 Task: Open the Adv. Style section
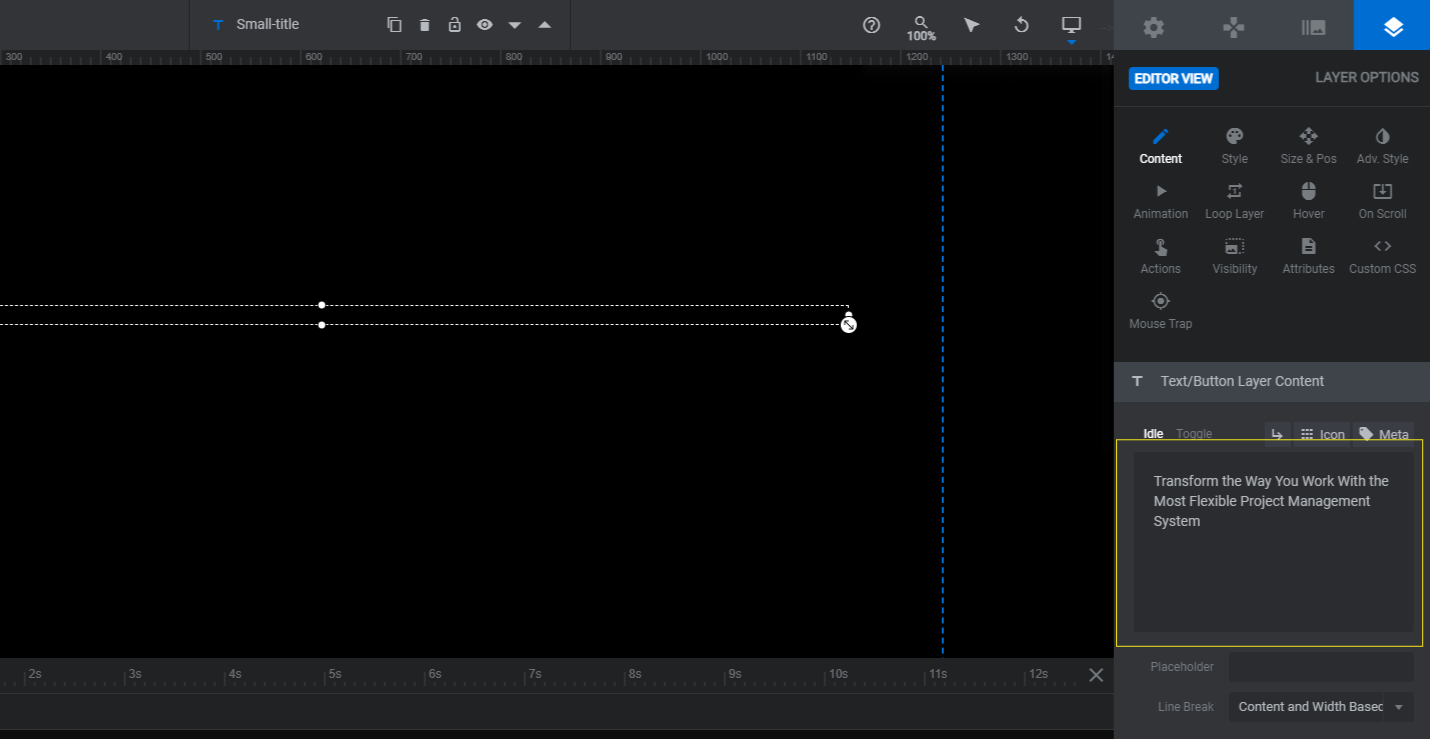1383,146
